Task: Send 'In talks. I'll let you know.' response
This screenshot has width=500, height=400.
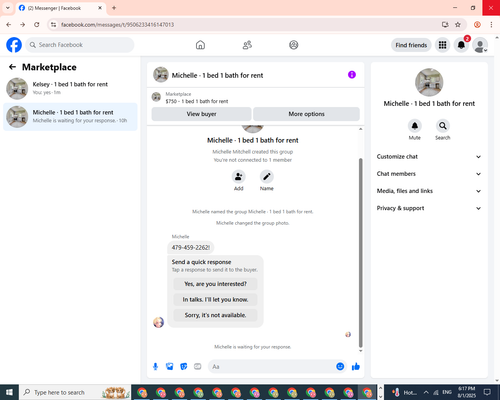Action: (215, 300)
